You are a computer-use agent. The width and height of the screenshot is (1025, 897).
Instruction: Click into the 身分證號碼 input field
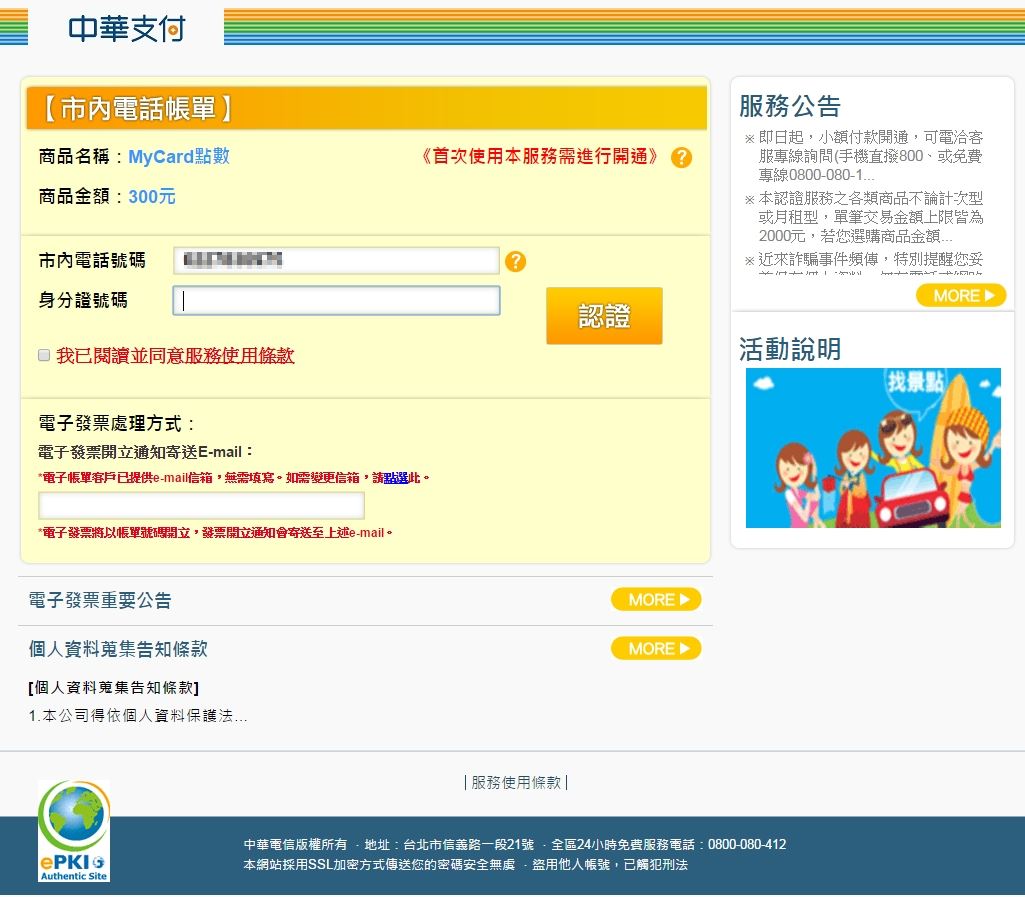(336, 301)
